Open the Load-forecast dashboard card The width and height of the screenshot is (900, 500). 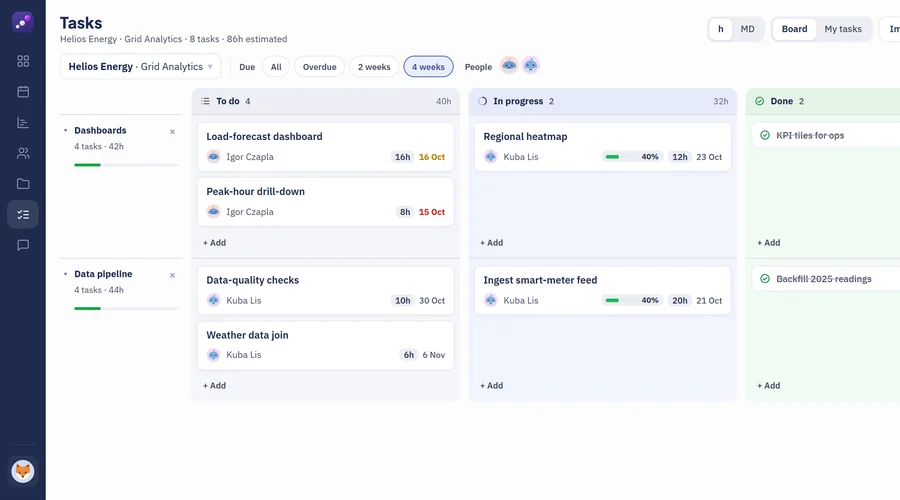pyautogui.click(x=325, y=146)
